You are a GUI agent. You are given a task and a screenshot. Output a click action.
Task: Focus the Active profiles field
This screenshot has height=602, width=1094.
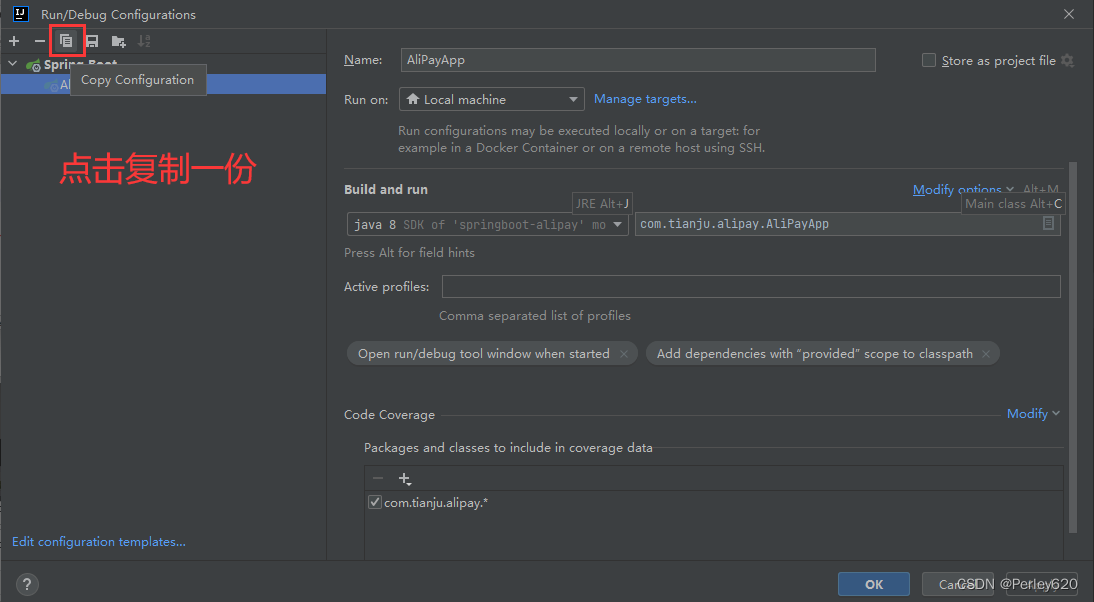tap(751, 287)
